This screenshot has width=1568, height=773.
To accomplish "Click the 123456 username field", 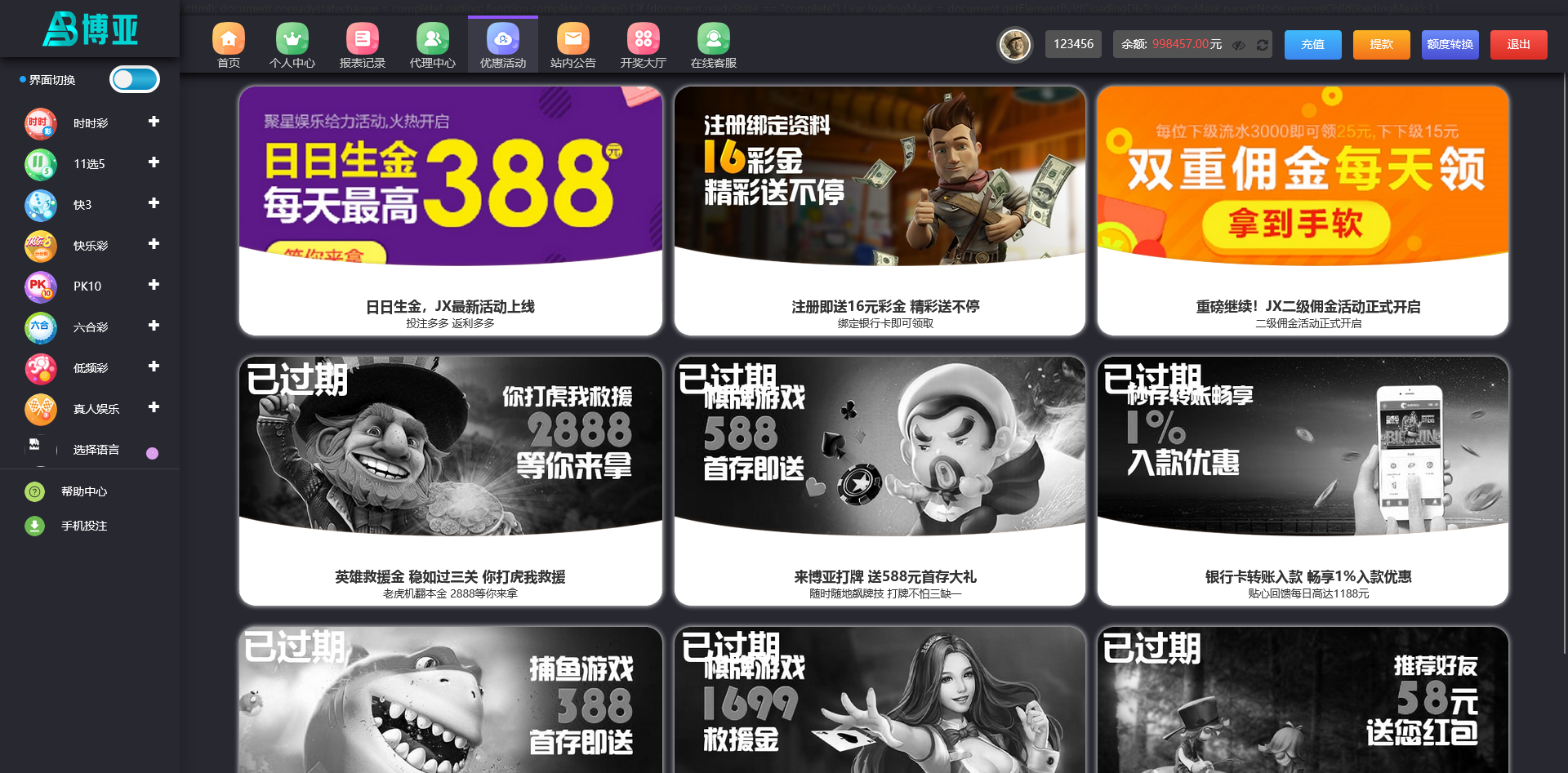I will (x=1073, y=44).
